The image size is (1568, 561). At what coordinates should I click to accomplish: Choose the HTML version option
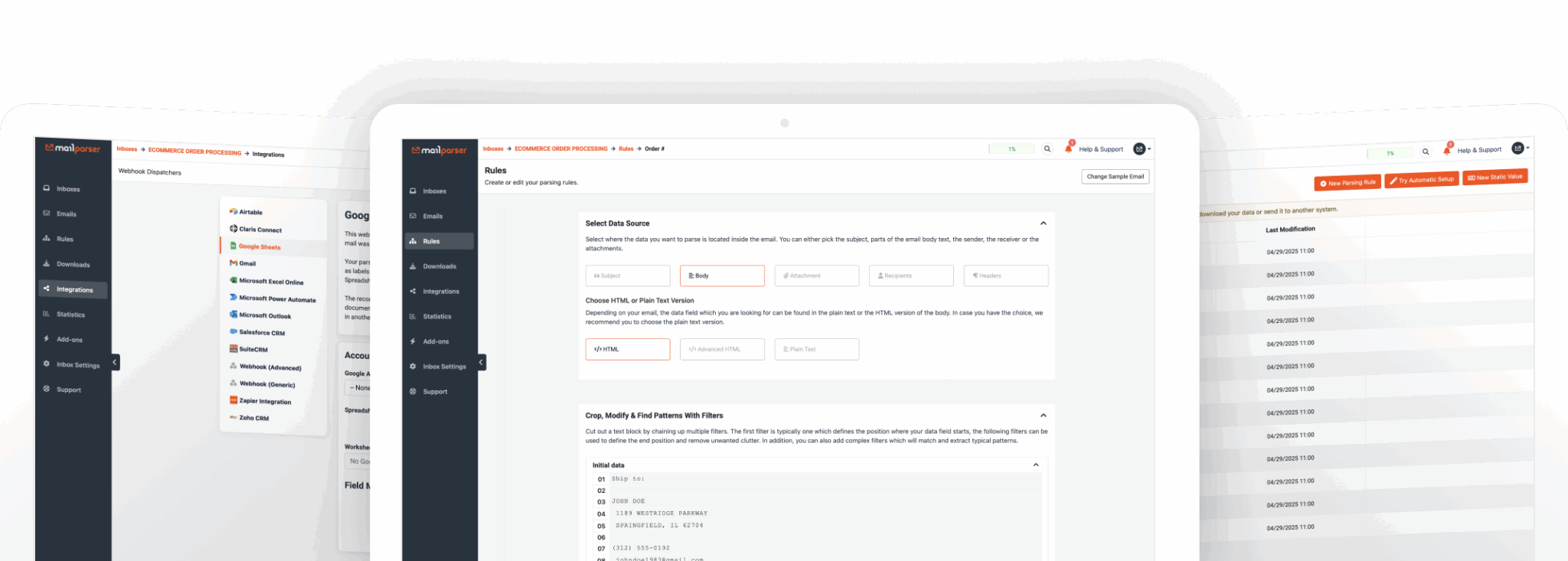[628, 349]
